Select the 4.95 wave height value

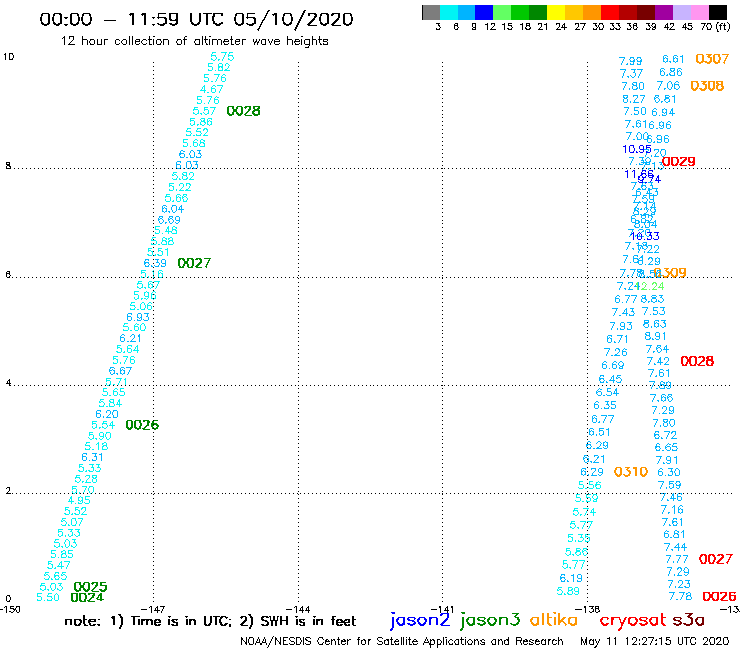point(79,500)
